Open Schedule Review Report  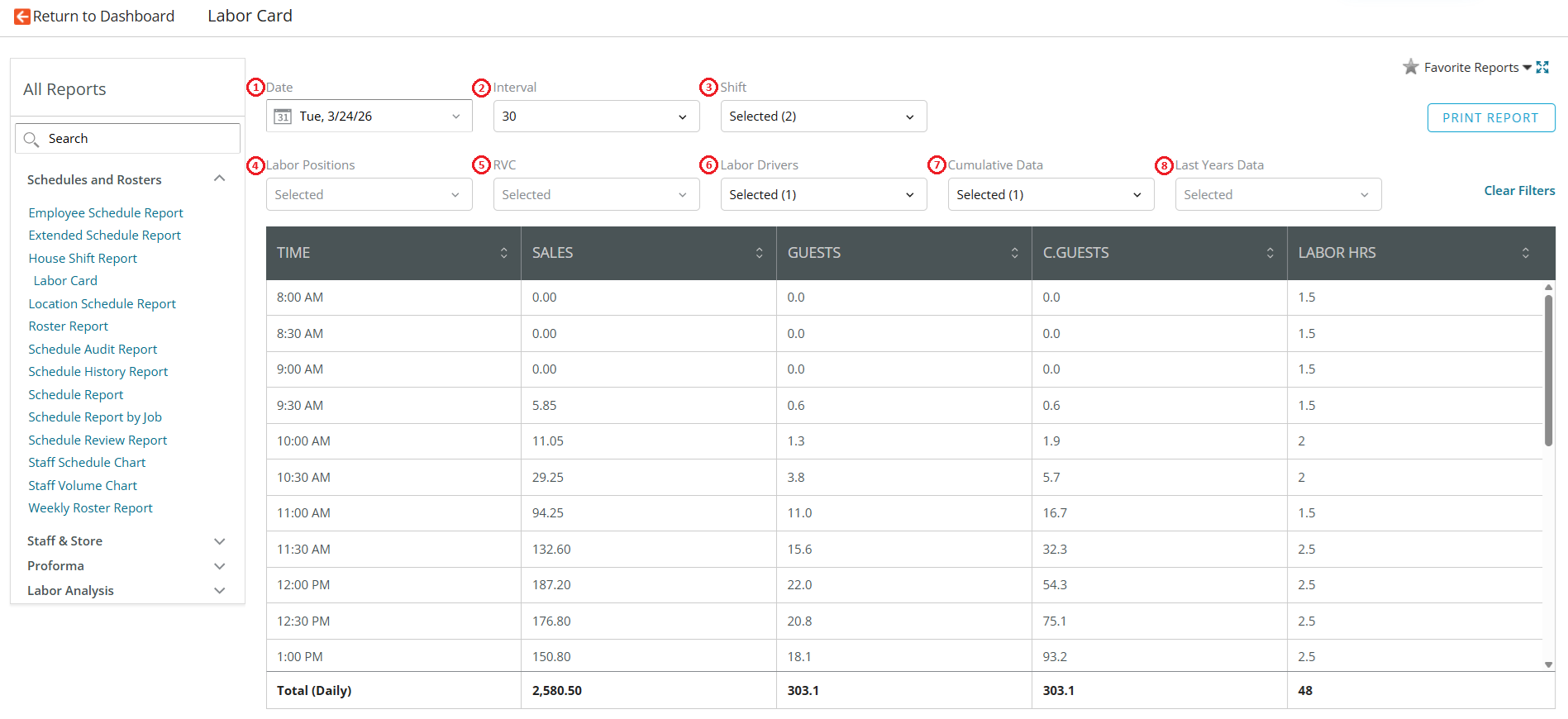coord(98,440)
